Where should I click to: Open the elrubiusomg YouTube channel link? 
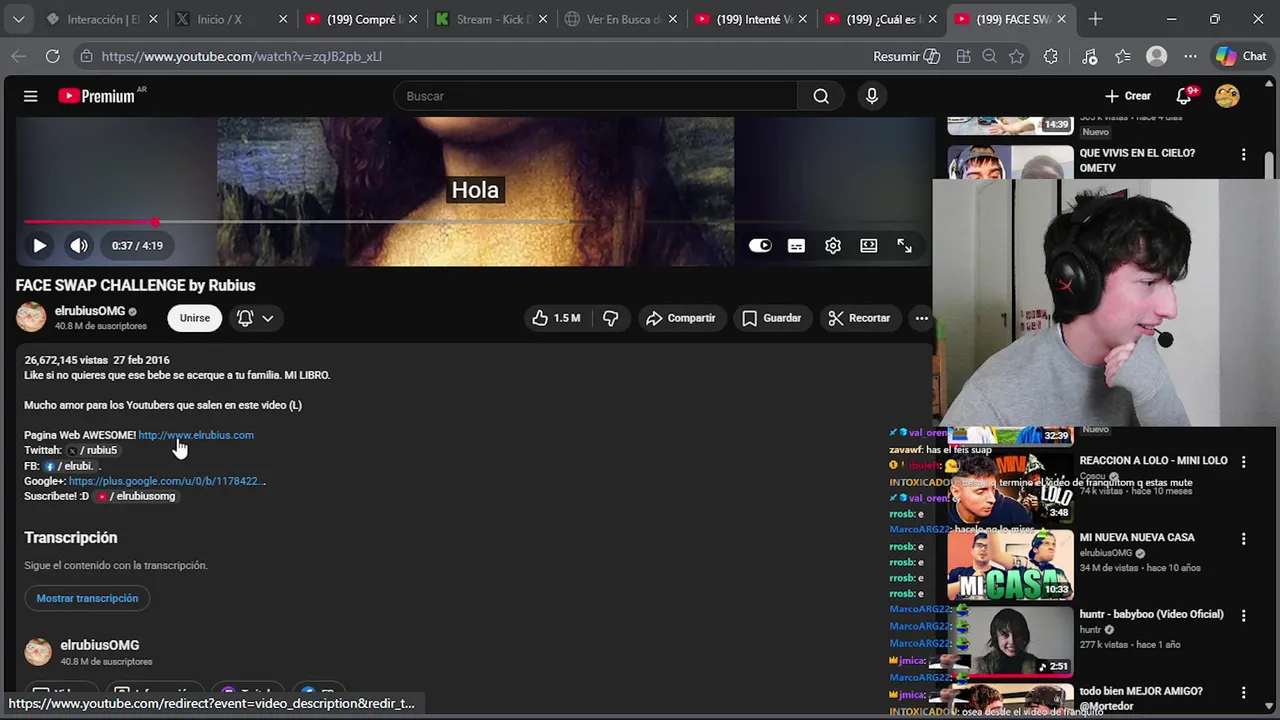135,496
